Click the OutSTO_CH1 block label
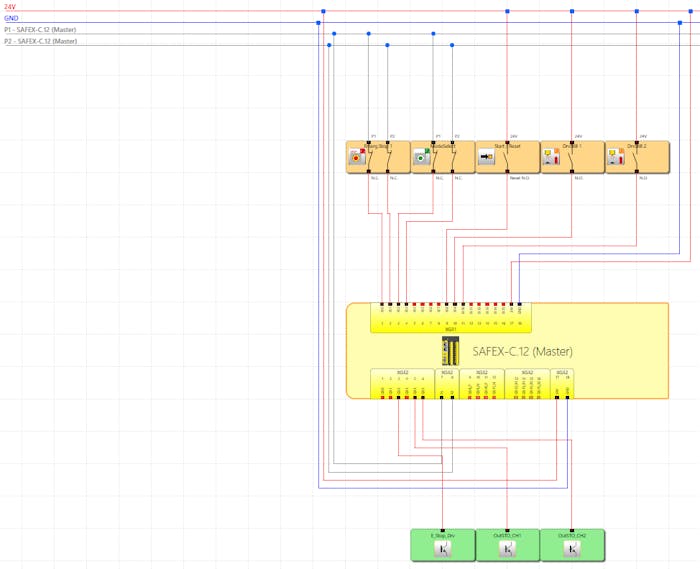 coord(508,535)
